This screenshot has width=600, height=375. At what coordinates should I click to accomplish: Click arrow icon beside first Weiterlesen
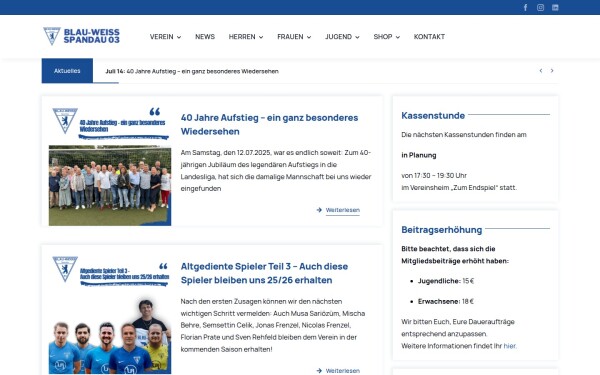pos(319,210)
